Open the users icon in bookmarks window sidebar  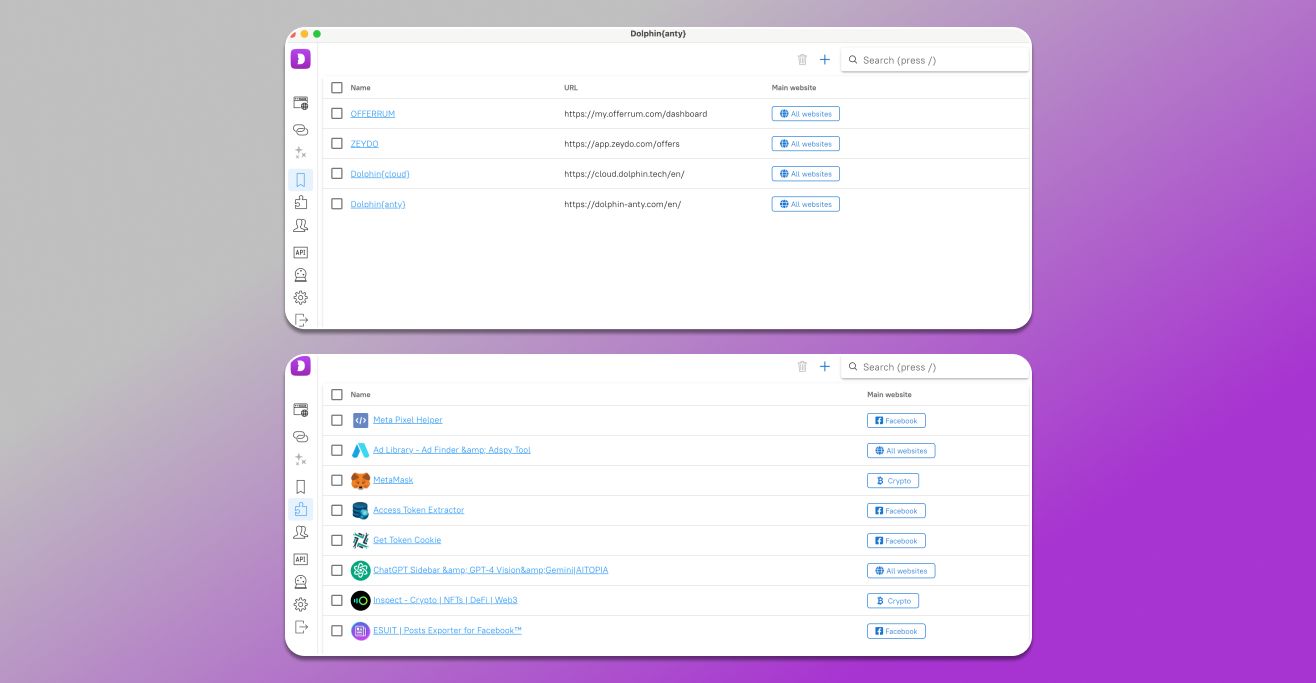click(300, 226)
